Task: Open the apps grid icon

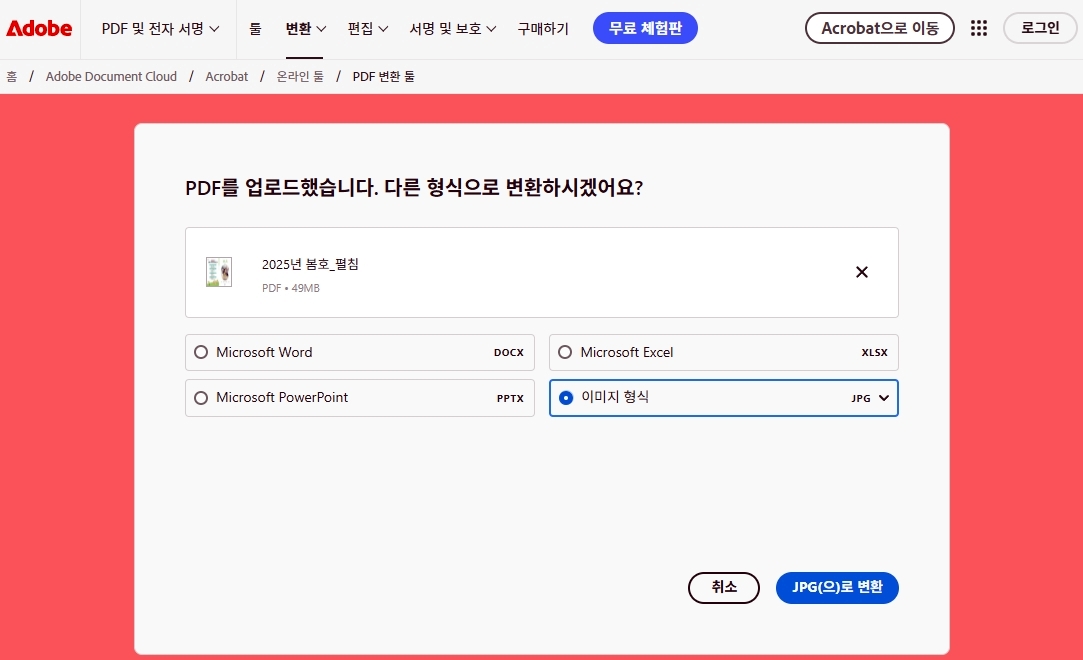Action: click(x=979, y=28)
